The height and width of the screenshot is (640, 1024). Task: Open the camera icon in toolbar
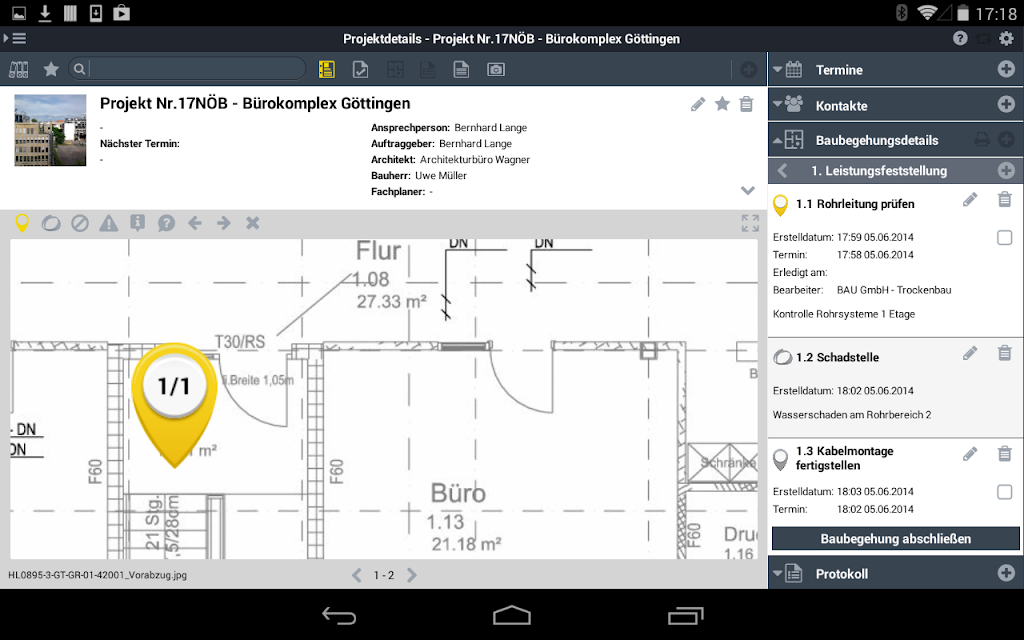496,69
